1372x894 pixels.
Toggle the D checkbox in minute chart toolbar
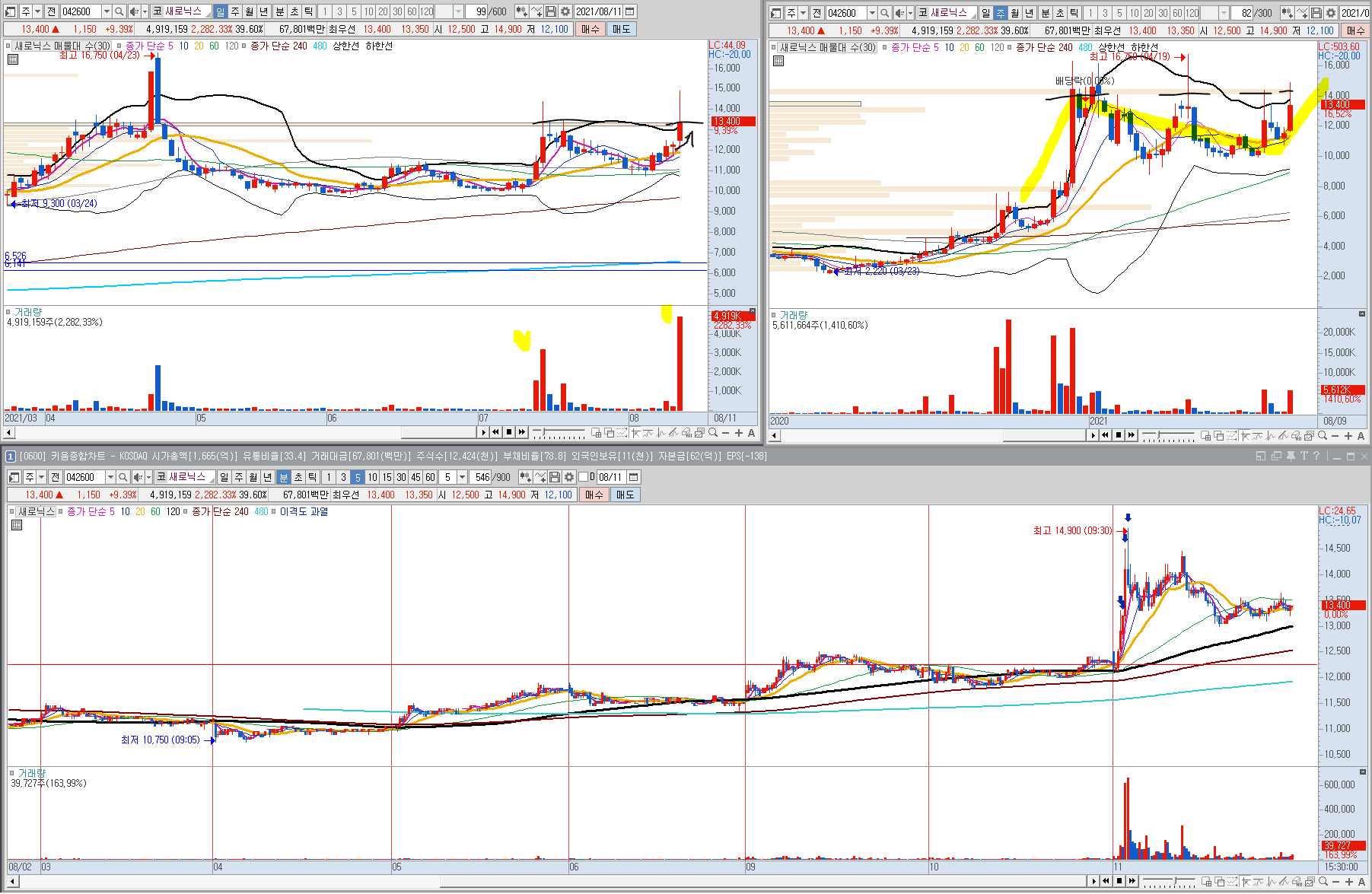click(x=584, y=477)
